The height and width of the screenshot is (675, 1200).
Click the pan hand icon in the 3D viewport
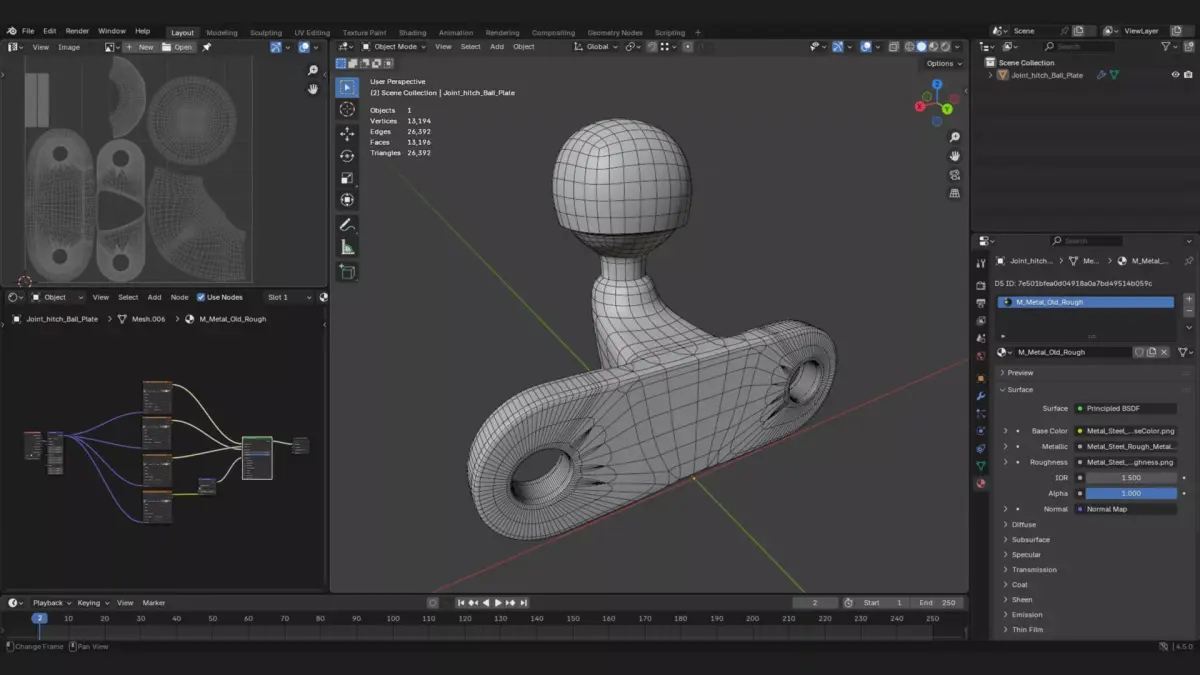pyautogui.click(x=955, y=156)
